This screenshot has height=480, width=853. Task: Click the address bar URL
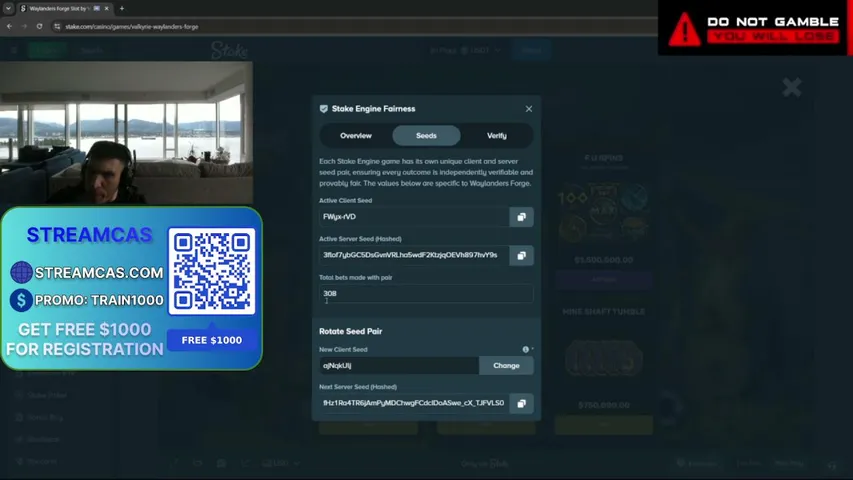[x=132, y=27]
